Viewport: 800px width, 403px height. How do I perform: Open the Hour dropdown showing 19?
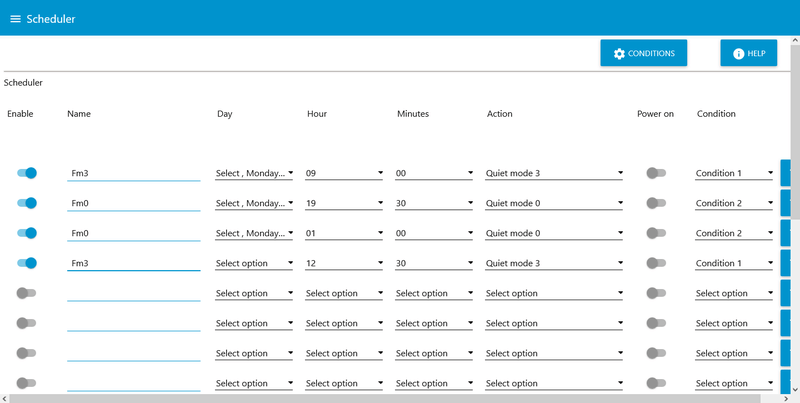pyautogui.click(x=344, y=204)
